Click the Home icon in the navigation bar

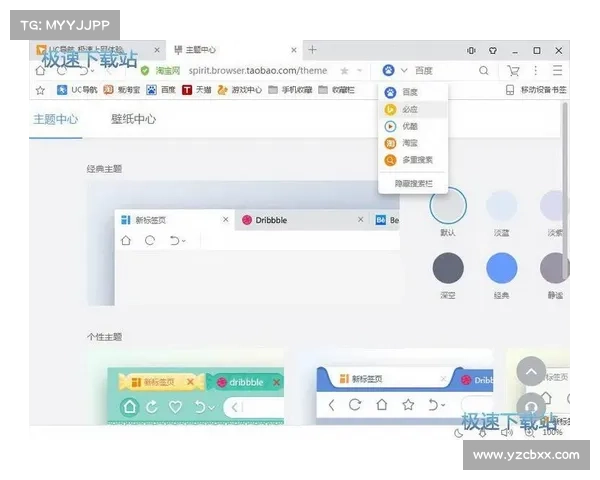pos(40,71)
